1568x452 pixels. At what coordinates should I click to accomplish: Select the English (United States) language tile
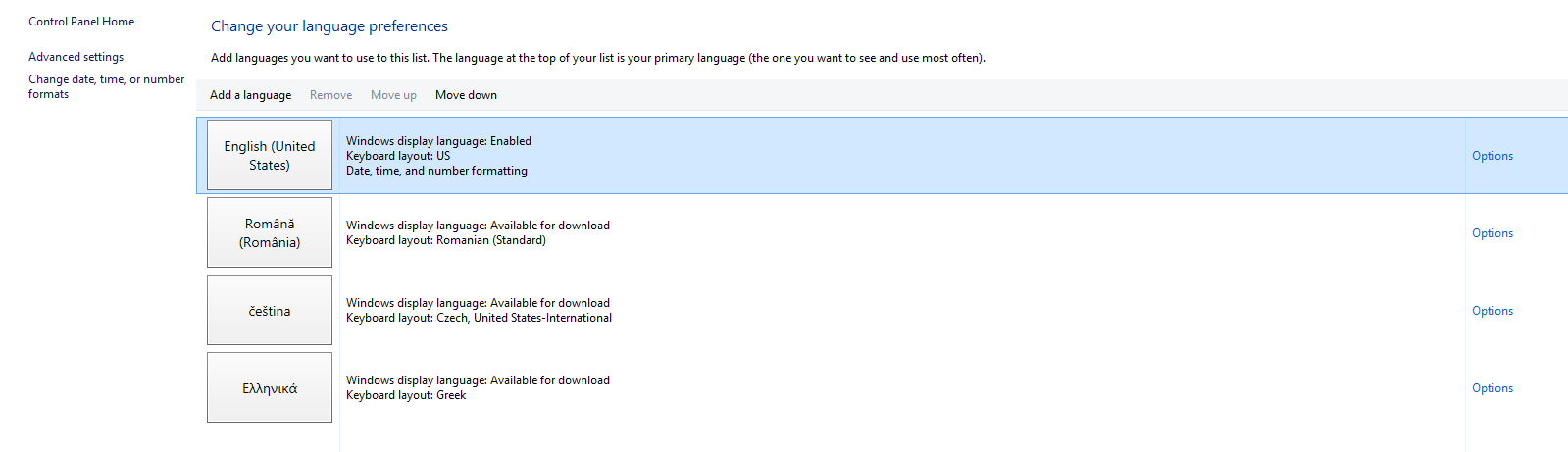coord(270,155)
